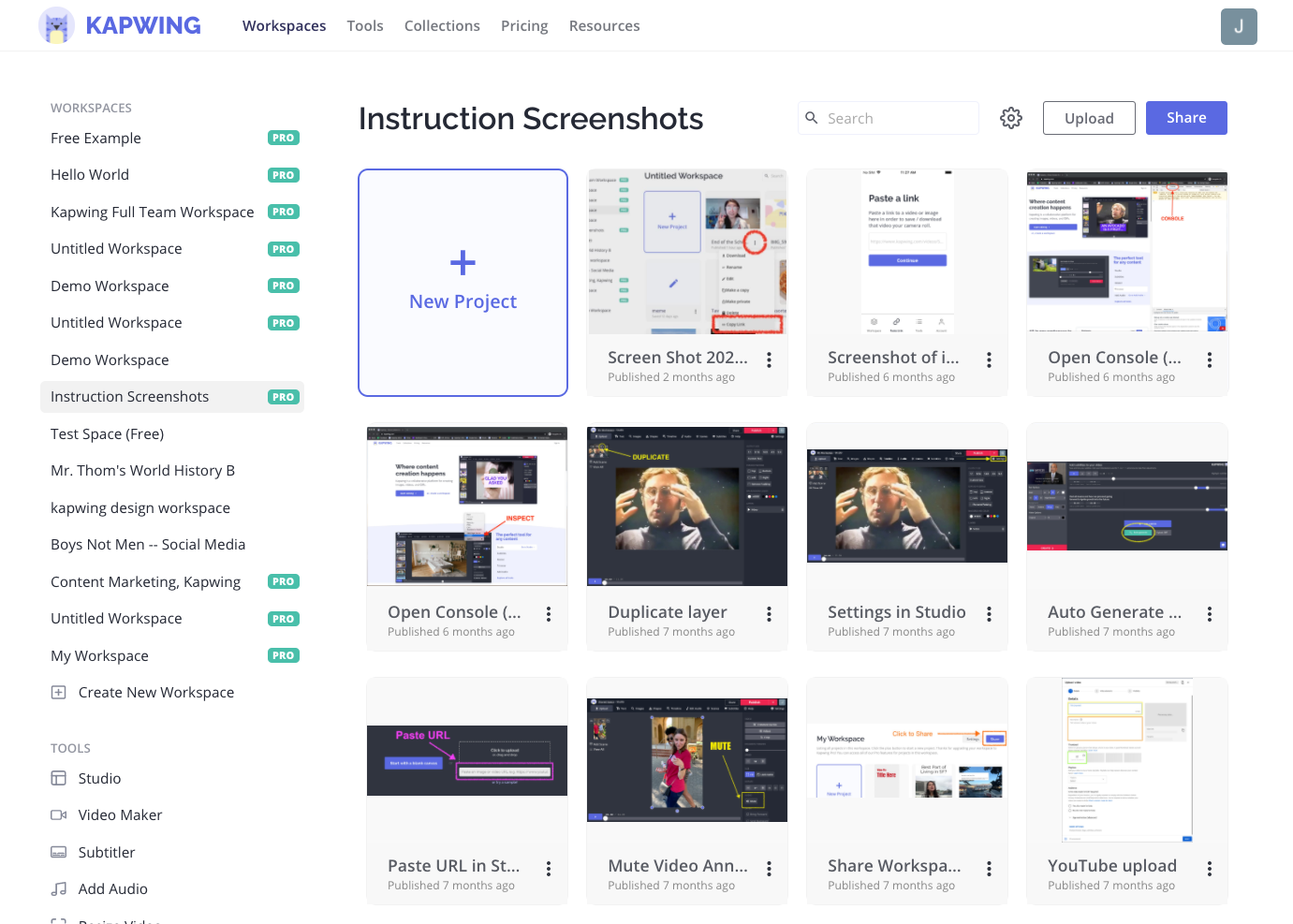Click the Add Audio music icon
This screenshot has height=924, width=1293.
pos(58,889)
